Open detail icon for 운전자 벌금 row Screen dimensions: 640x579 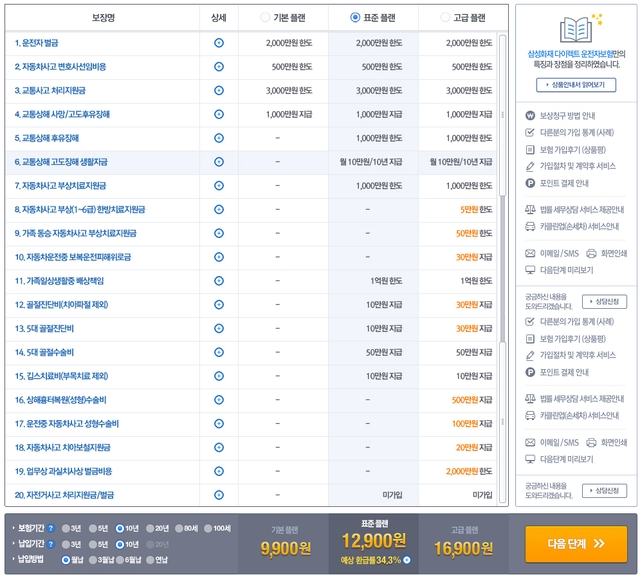tap(219, 42)
